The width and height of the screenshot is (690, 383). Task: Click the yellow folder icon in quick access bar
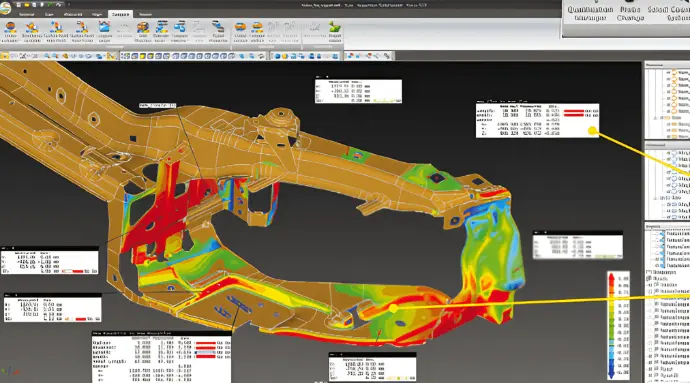click(27, 4)
